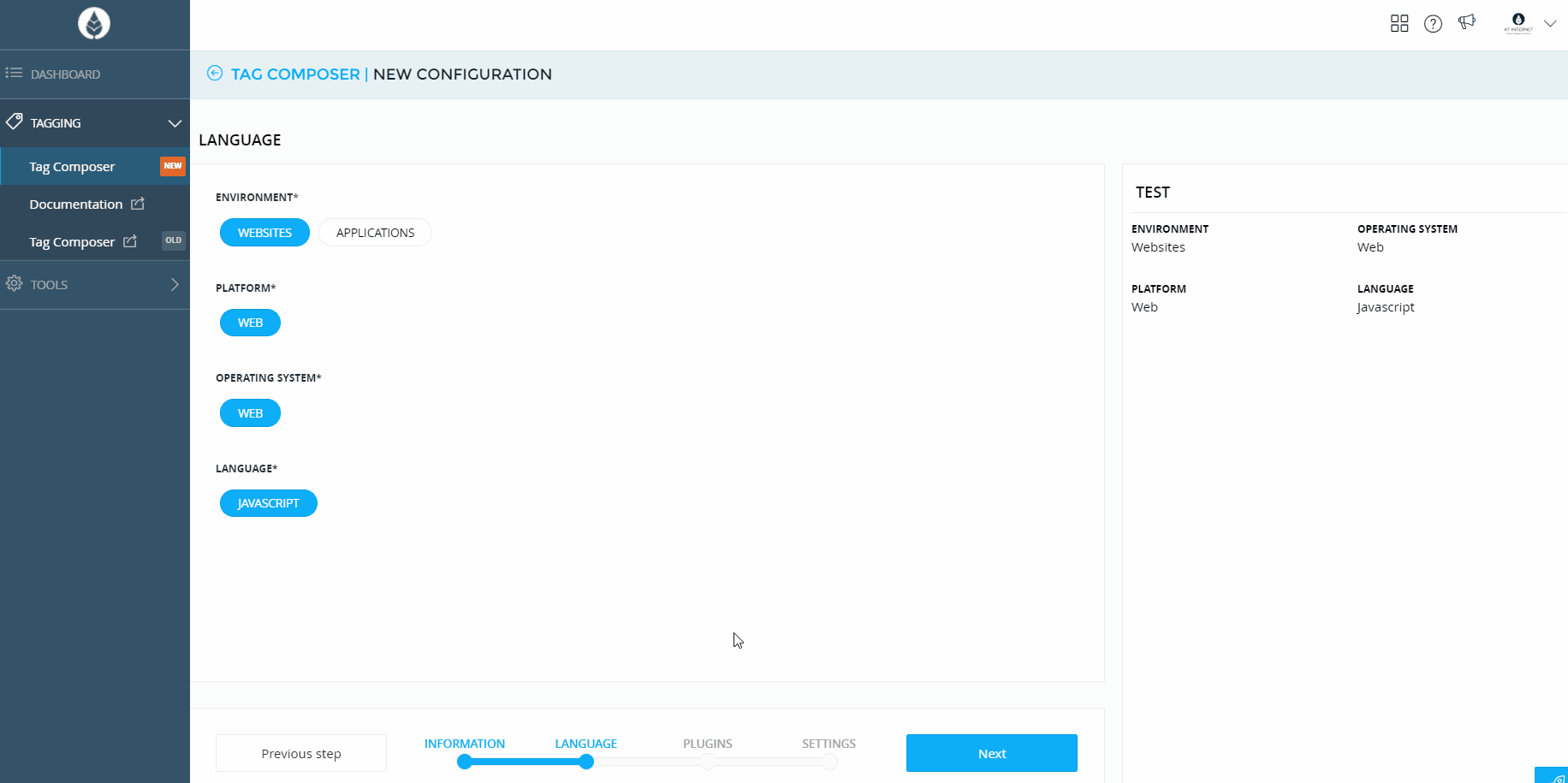Expand the Tools menu chevron
The image size is (1568, 783).
175,284
